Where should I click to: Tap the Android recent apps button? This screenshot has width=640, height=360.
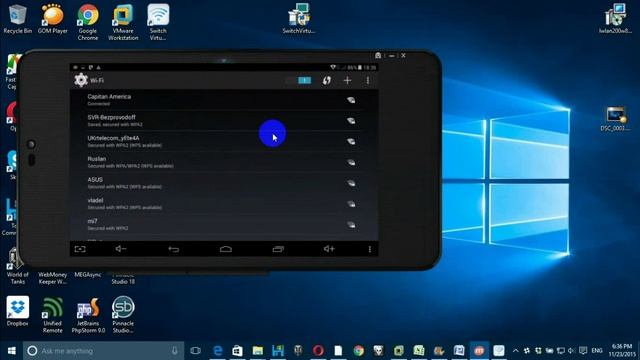278,249
